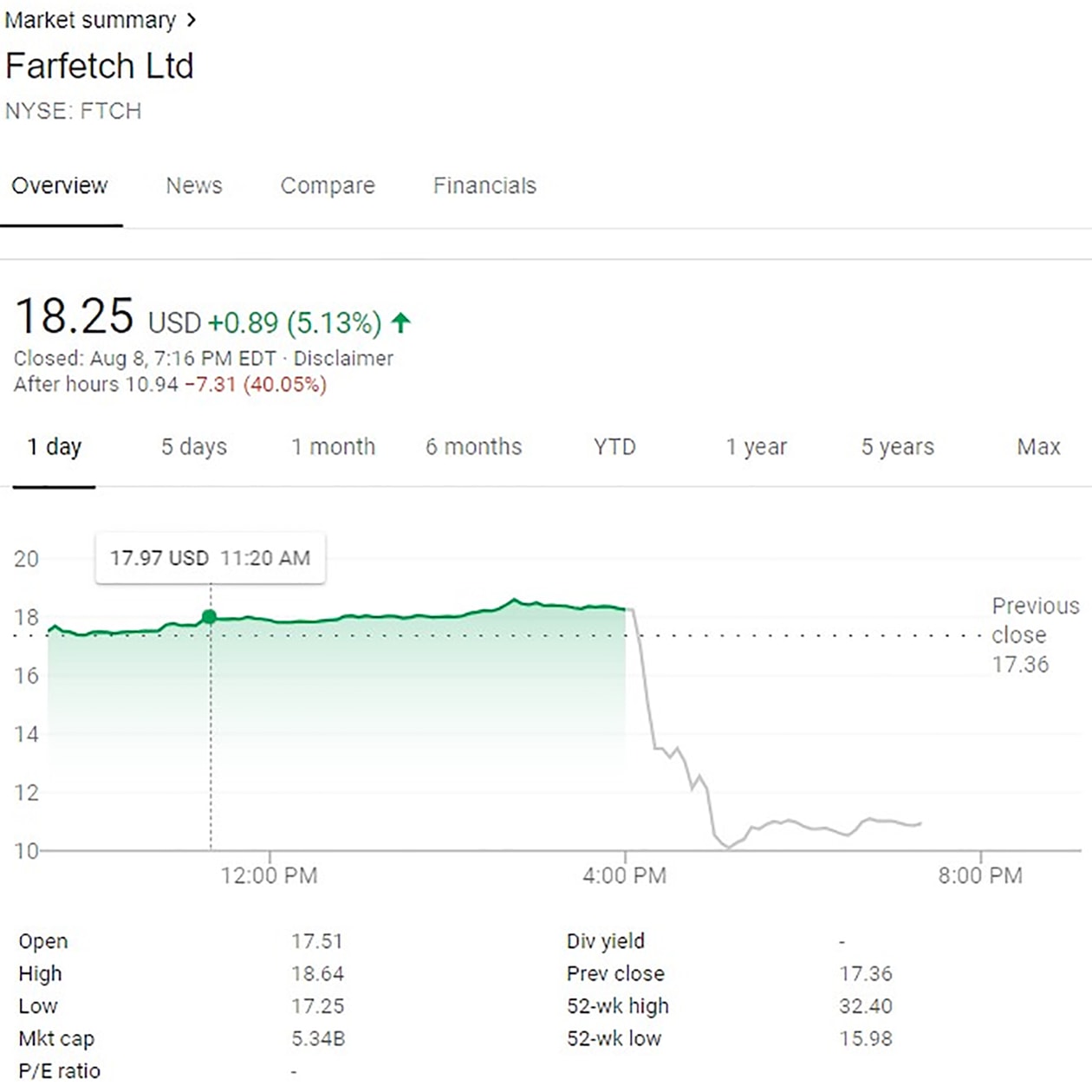View the 1 year price history
1092x1092 pixels.
[756, 447]
